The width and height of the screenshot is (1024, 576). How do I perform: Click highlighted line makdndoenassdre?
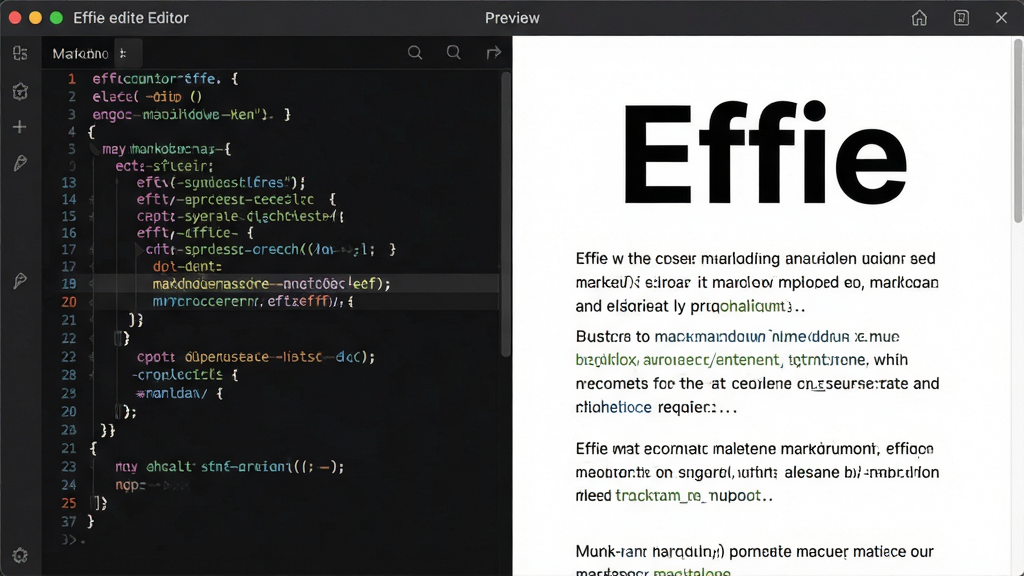click(x=272, y=283)
